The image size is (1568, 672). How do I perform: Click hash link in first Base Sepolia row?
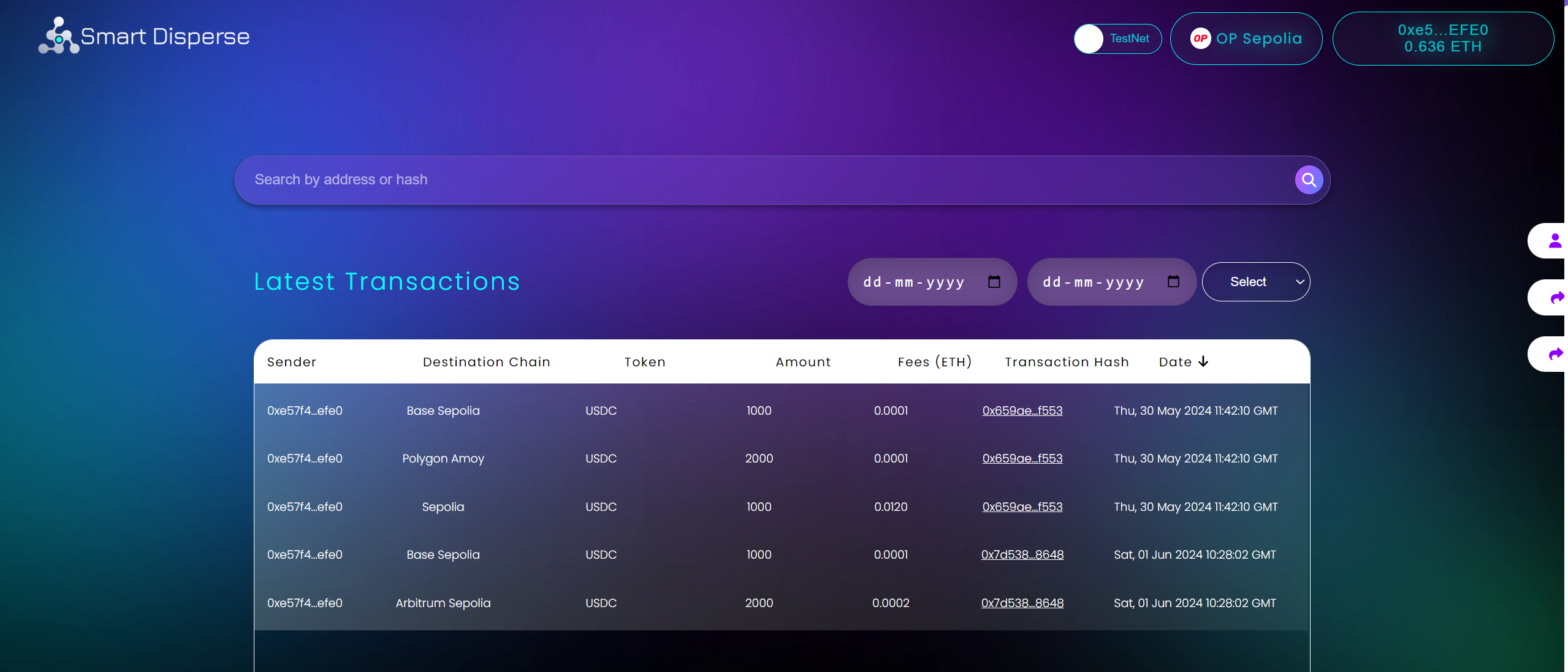pyautogui.click(x=1022, y=410)
